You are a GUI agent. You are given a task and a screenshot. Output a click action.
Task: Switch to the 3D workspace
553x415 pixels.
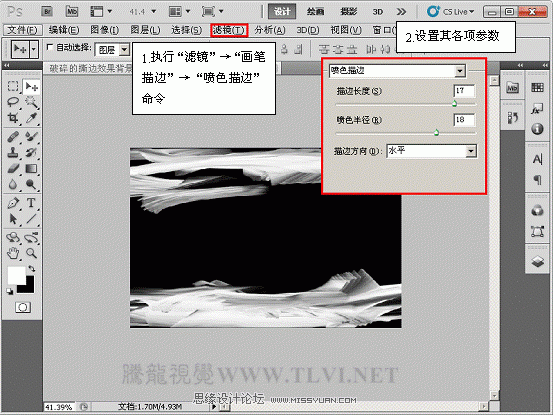coord(377,12)
